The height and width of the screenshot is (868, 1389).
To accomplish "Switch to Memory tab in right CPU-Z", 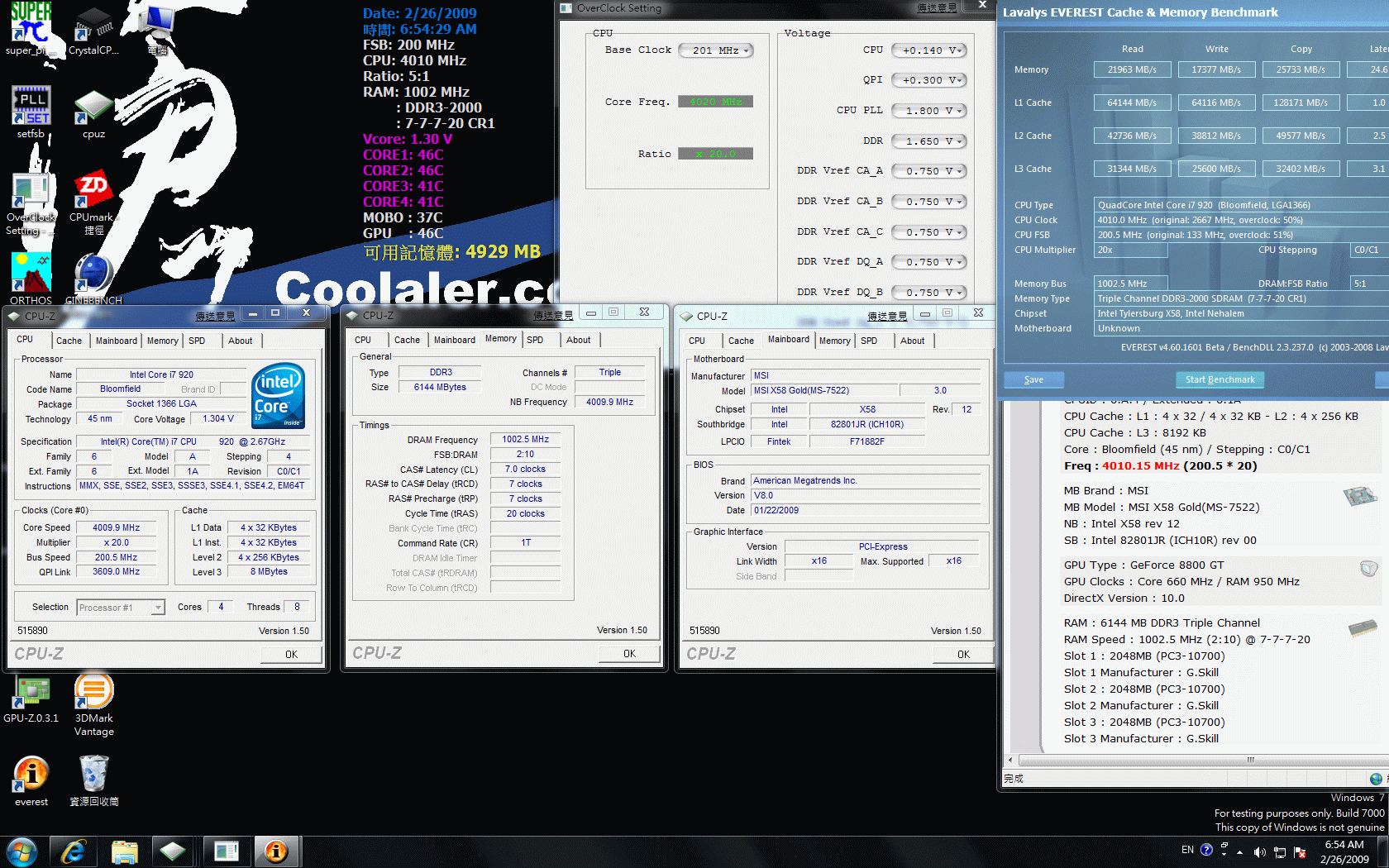I will pyautogui.click(x=834, y=341).
